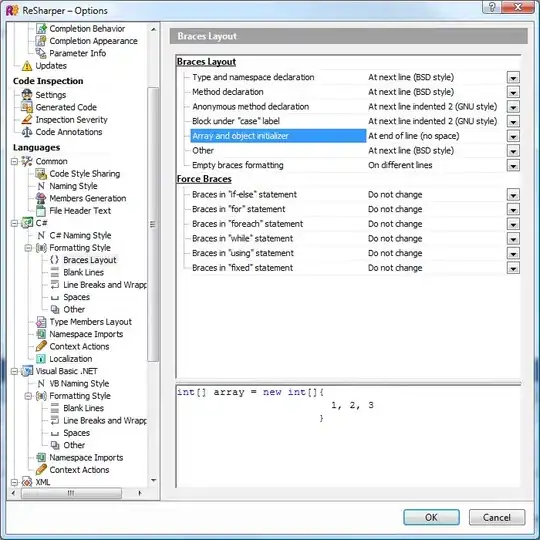The height and width of the screenshot is (540, 540).
Task: Click the Type Members Layout icon
Action: click(41, 322)
